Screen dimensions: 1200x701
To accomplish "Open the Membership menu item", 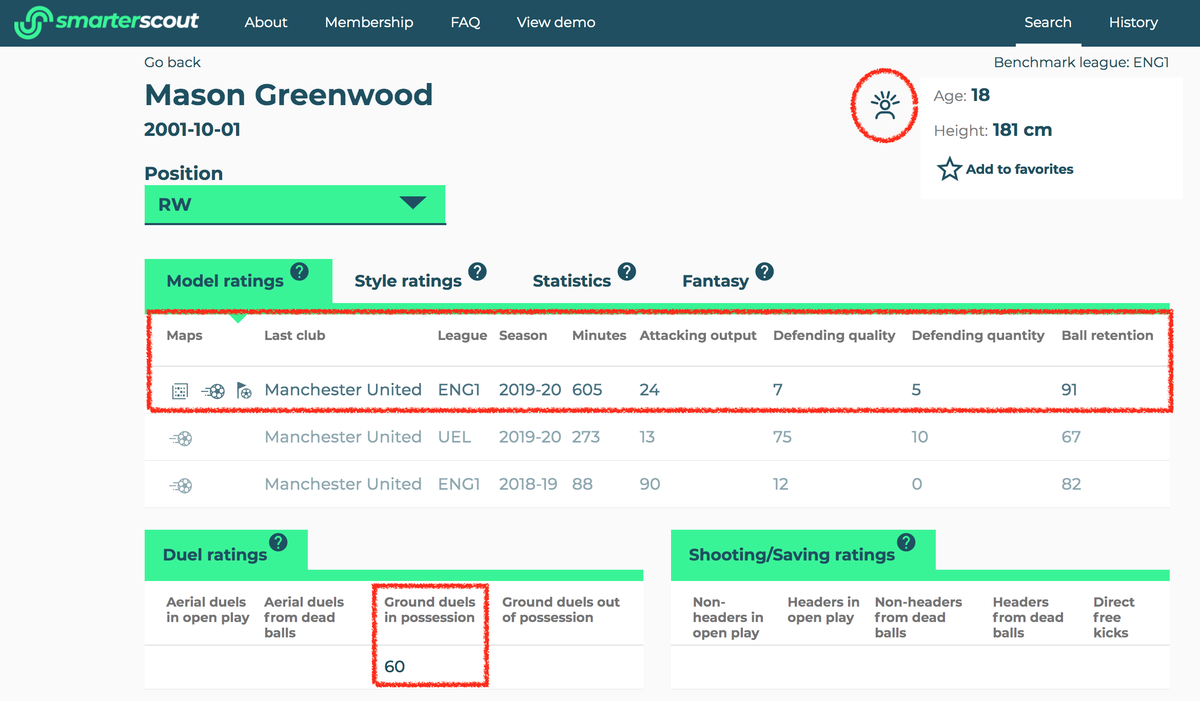I will coord(369,22).
